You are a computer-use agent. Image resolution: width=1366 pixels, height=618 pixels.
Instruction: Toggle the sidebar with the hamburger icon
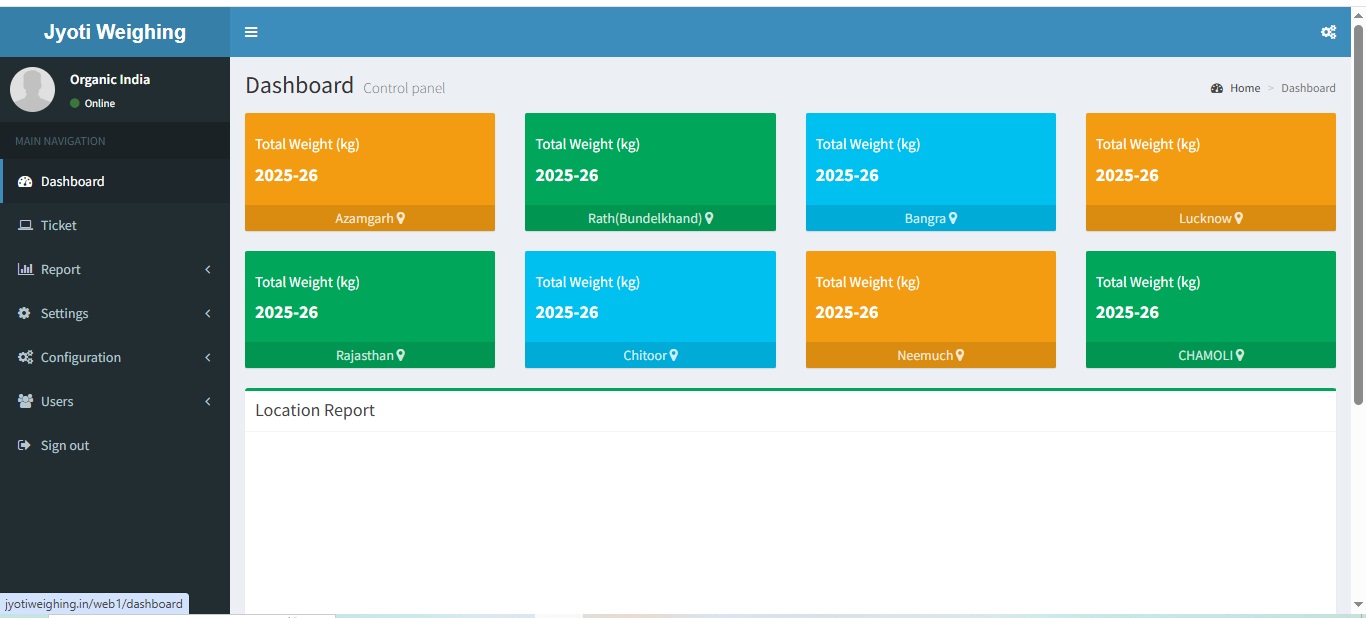pyautogui.click(x=251, y=32)
